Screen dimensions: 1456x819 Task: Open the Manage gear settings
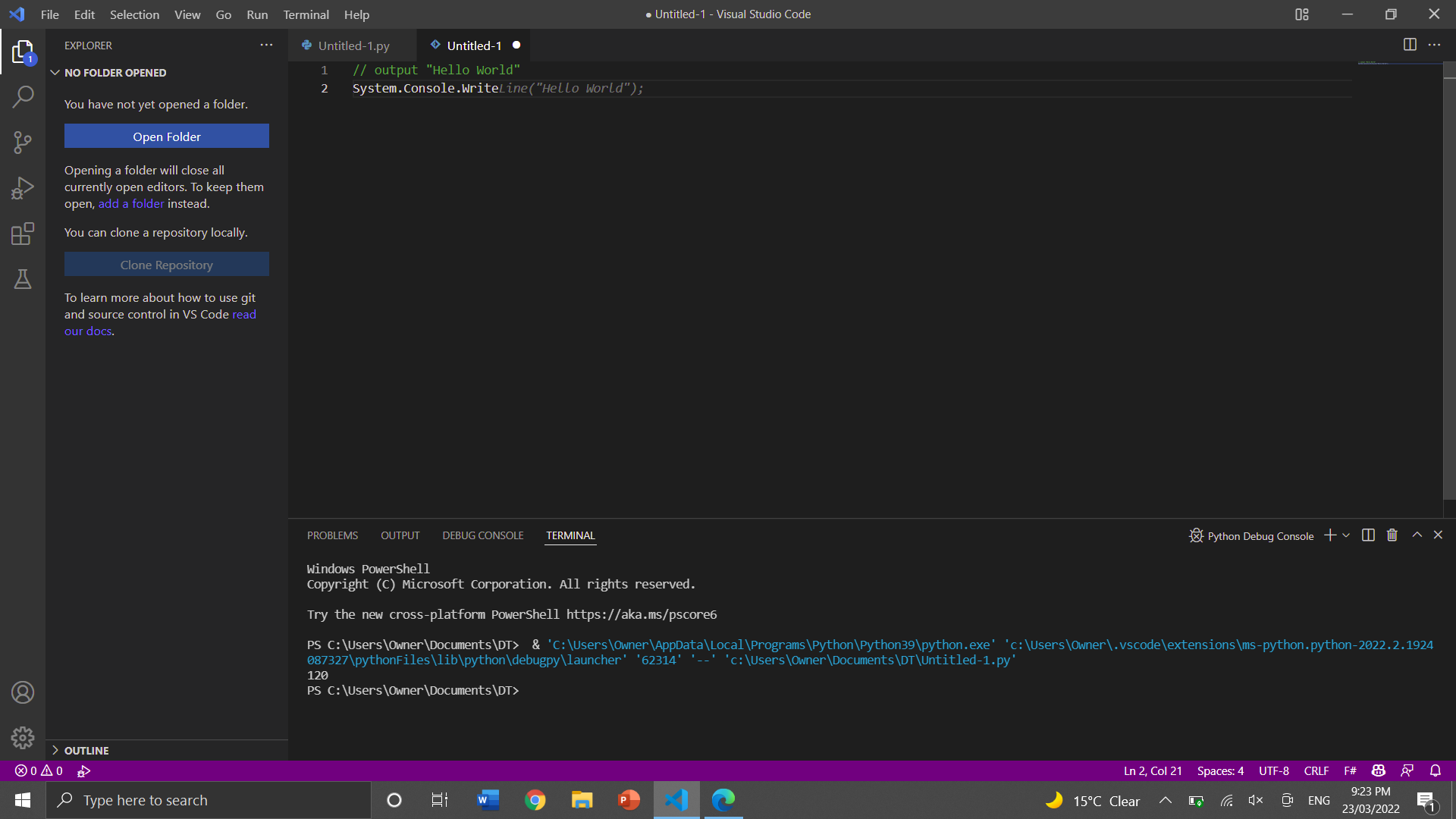click(23, 738)
